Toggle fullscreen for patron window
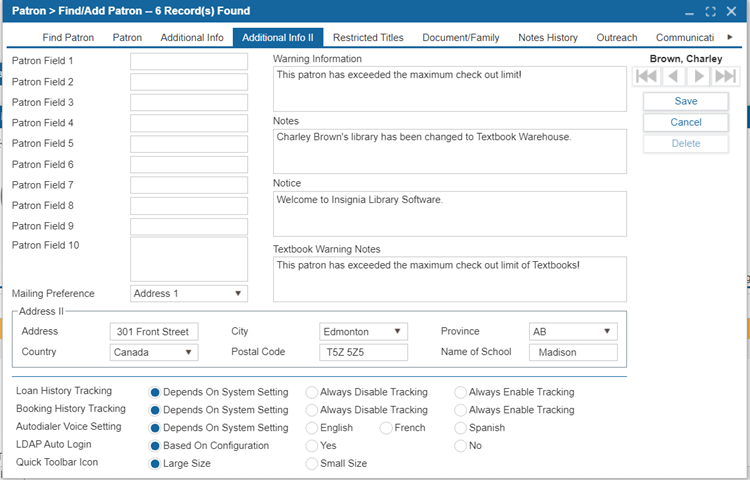 pyautogui.click(x=710, y=11)
